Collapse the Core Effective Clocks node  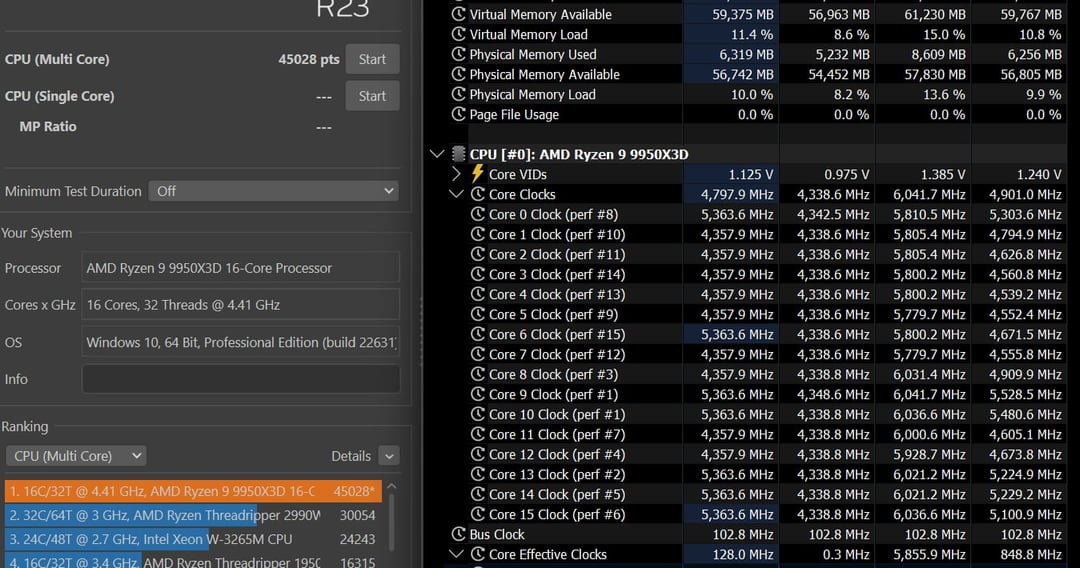pos(456,554)
